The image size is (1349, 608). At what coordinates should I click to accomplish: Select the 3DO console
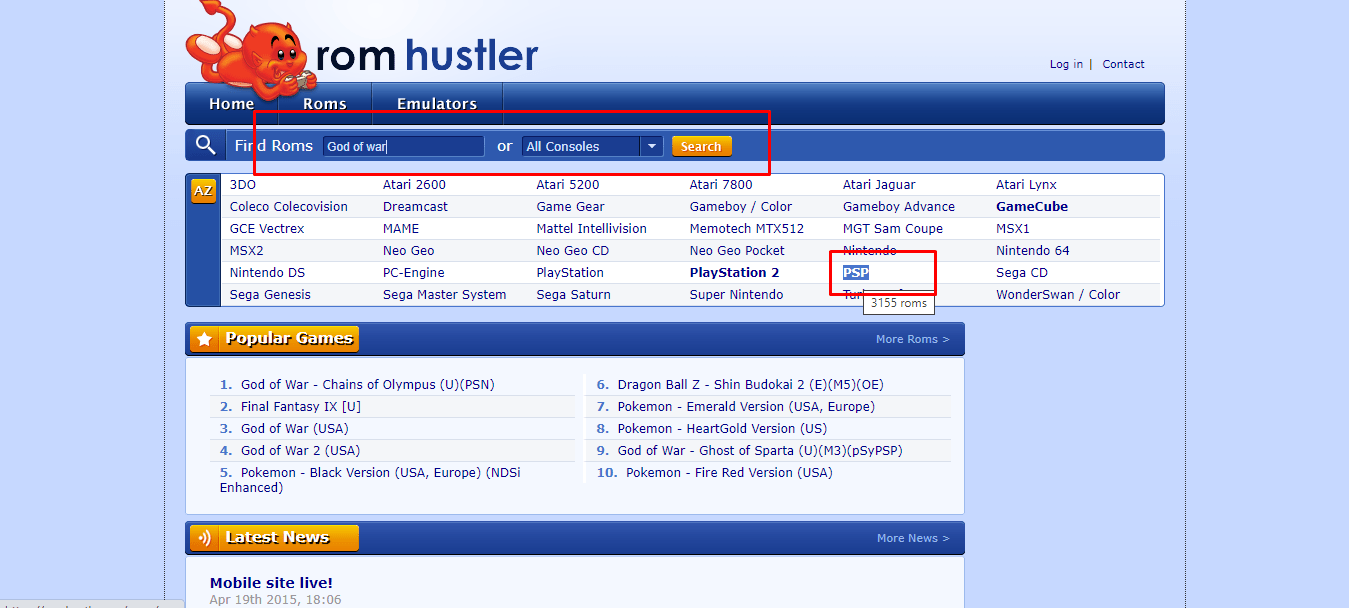243,185
